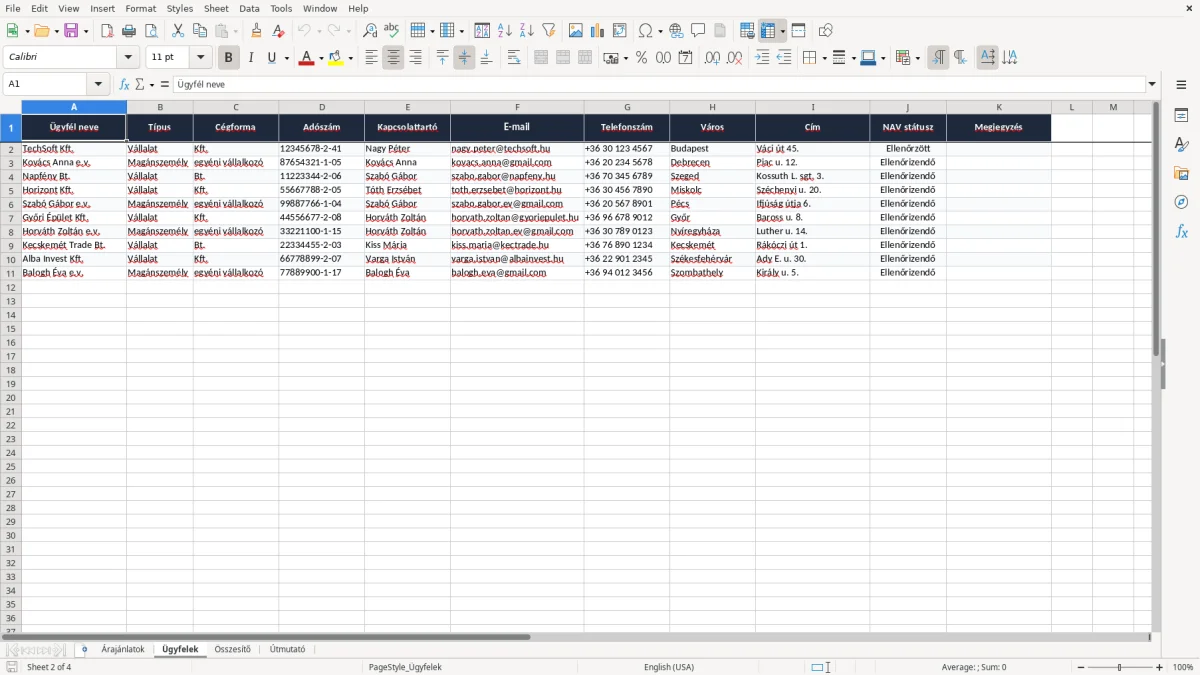Click Increase Indent icon
Image resolution: width=1200 pixels, height=675 pixels.
762,58
